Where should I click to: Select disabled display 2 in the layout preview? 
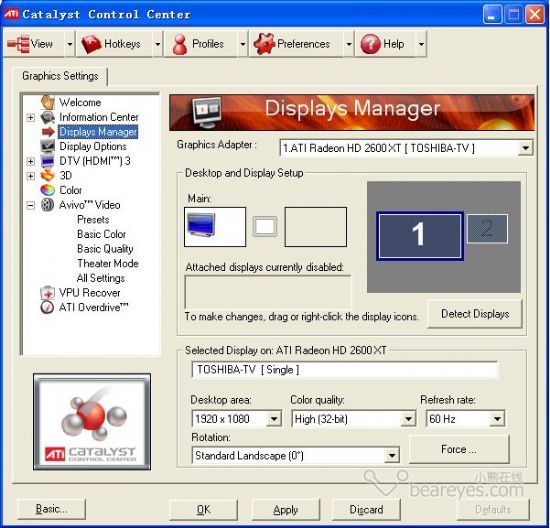tap(487, 228)
